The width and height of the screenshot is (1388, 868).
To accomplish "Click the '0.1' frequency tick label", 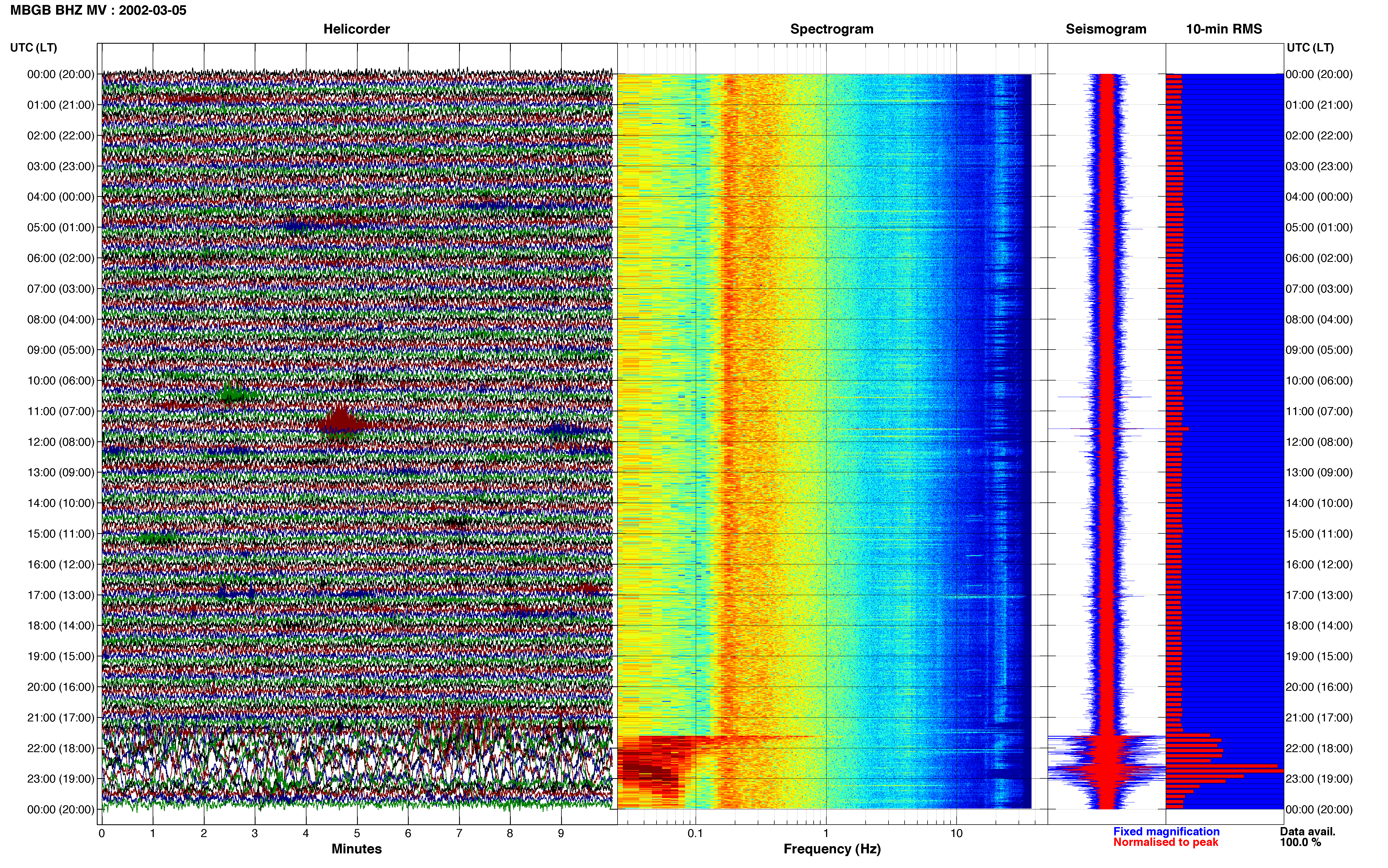I will (695, 833).
